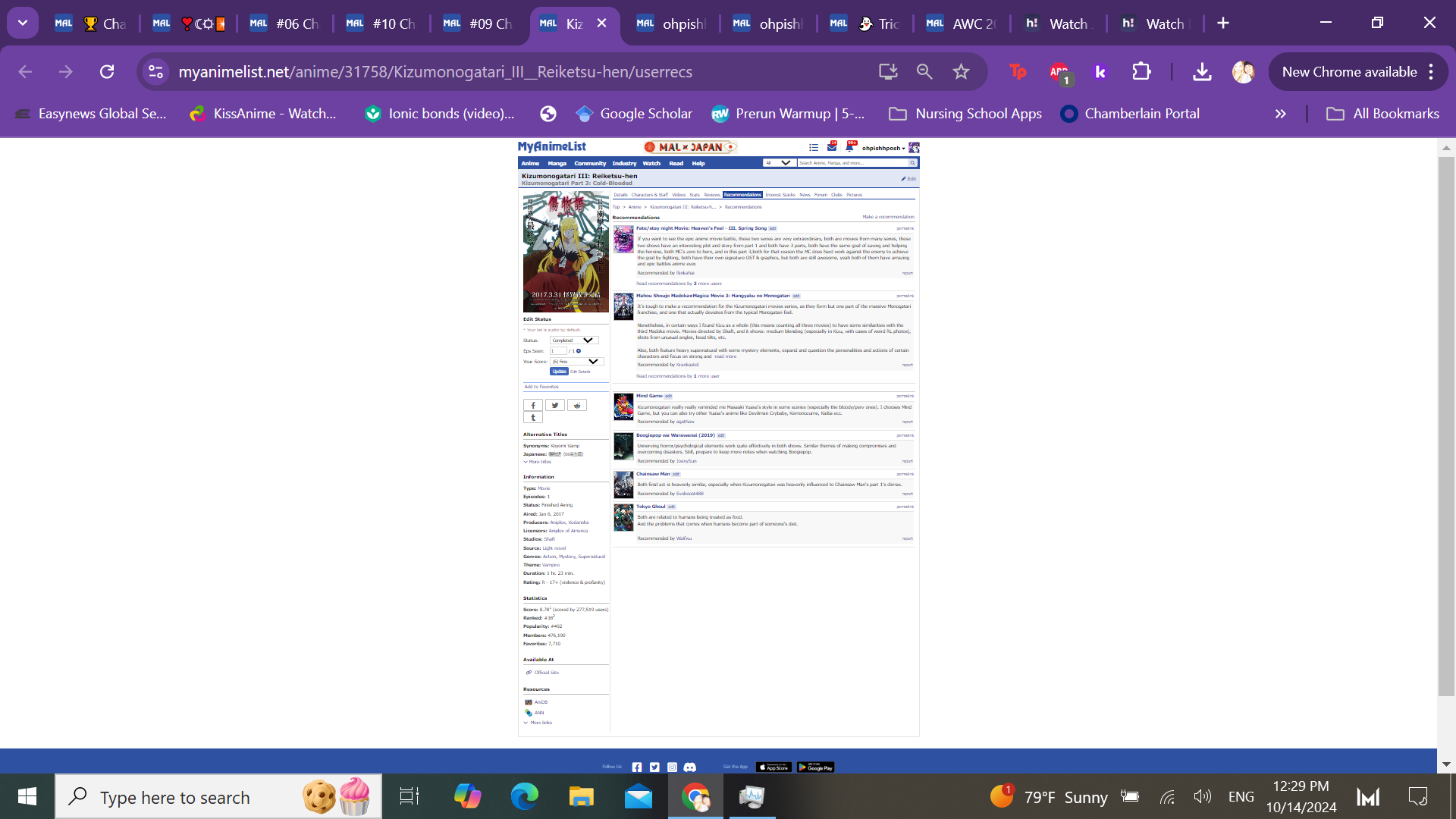The height and width of the screenshot is (819, 1456).
Task: Open the Community menu
Action: 590,164
